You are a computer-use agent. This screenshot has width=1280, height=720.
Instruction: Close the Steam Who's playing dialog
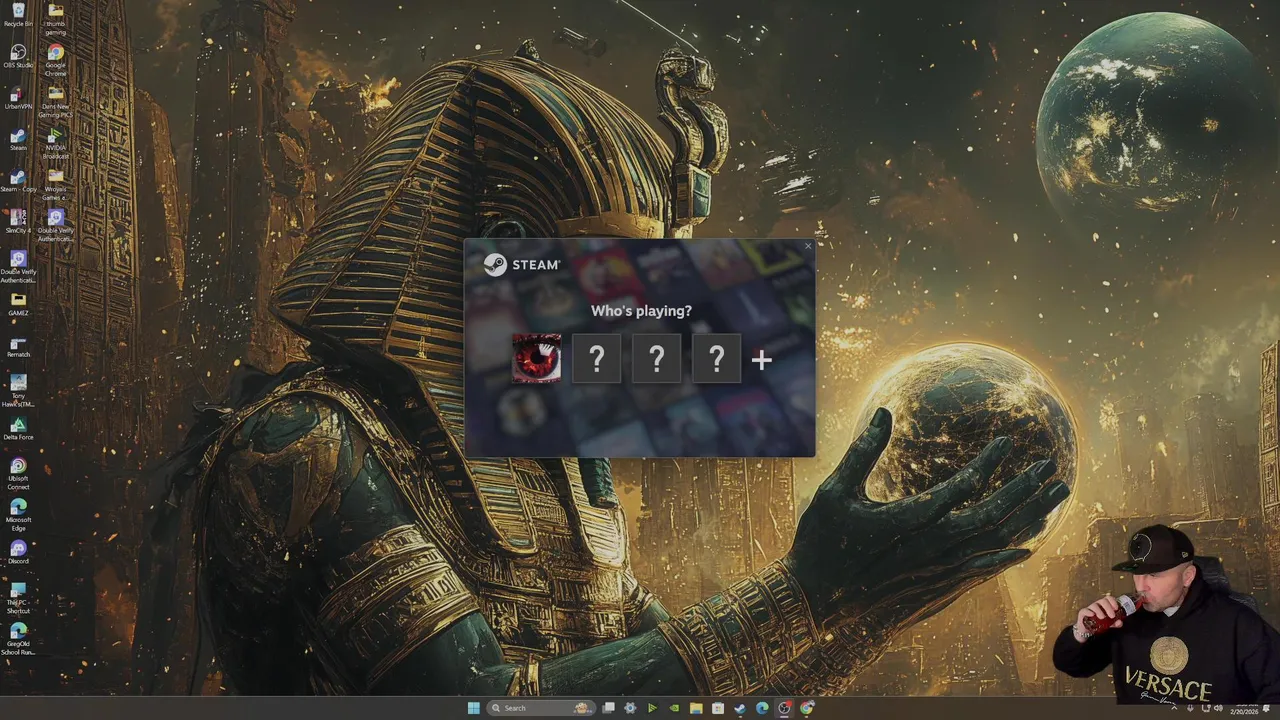coord(808,246)
